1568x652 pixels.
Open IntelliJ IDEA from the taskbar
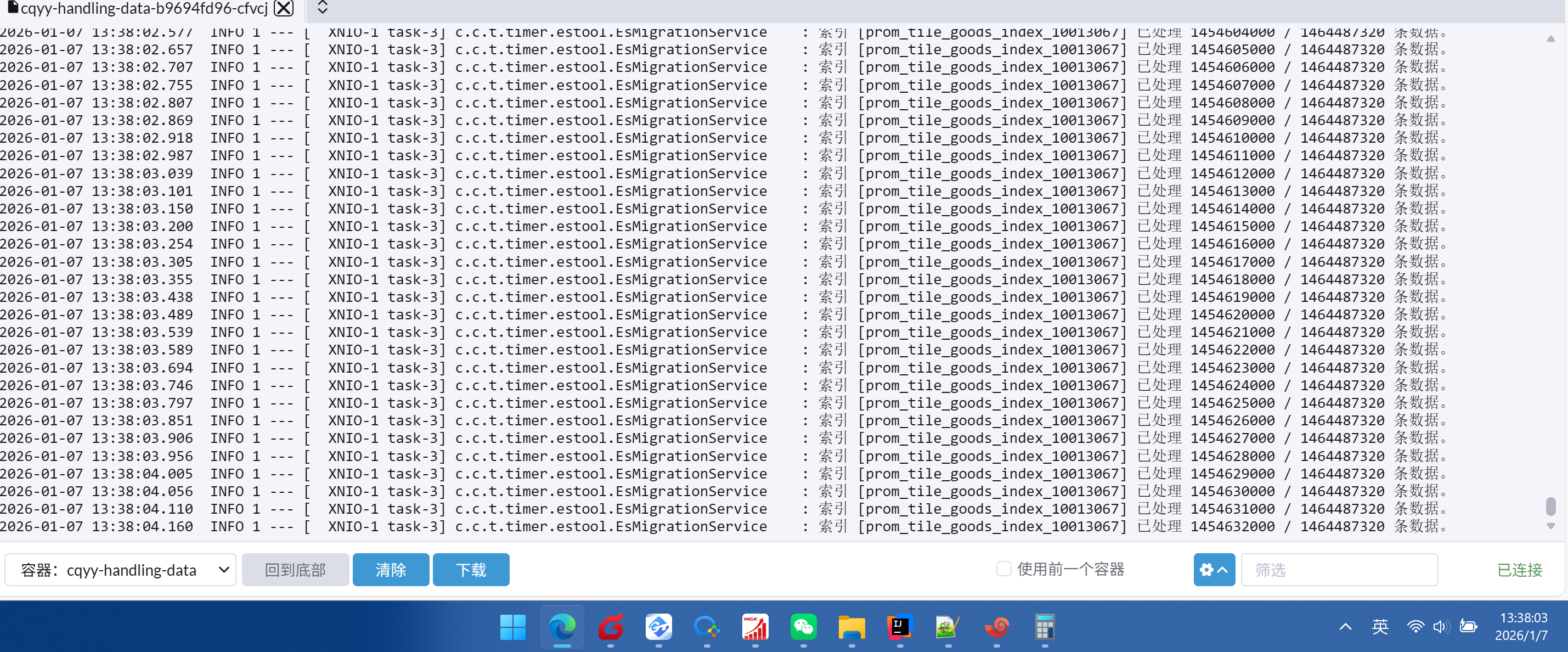(x=899, y=627)
